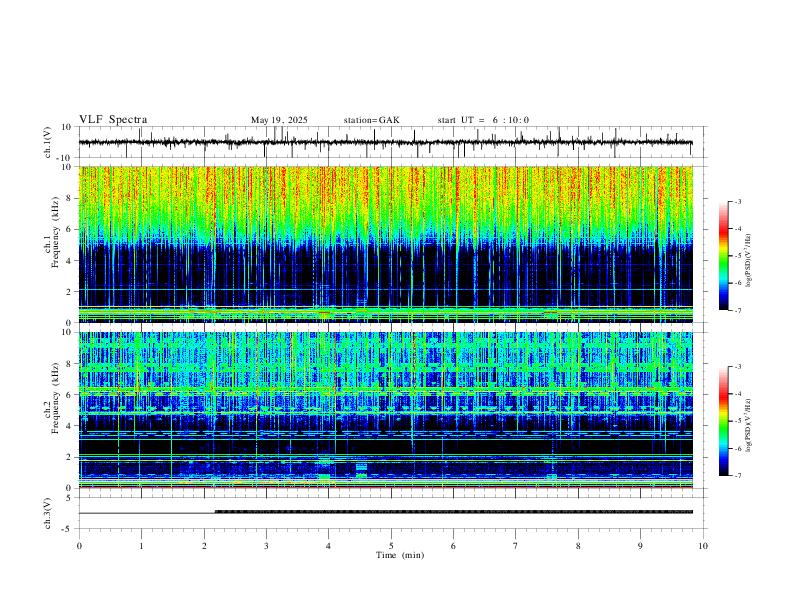Click time axis tick label '0'
Viewport: 792px width, 612px height.
click(x=79, y=546)
